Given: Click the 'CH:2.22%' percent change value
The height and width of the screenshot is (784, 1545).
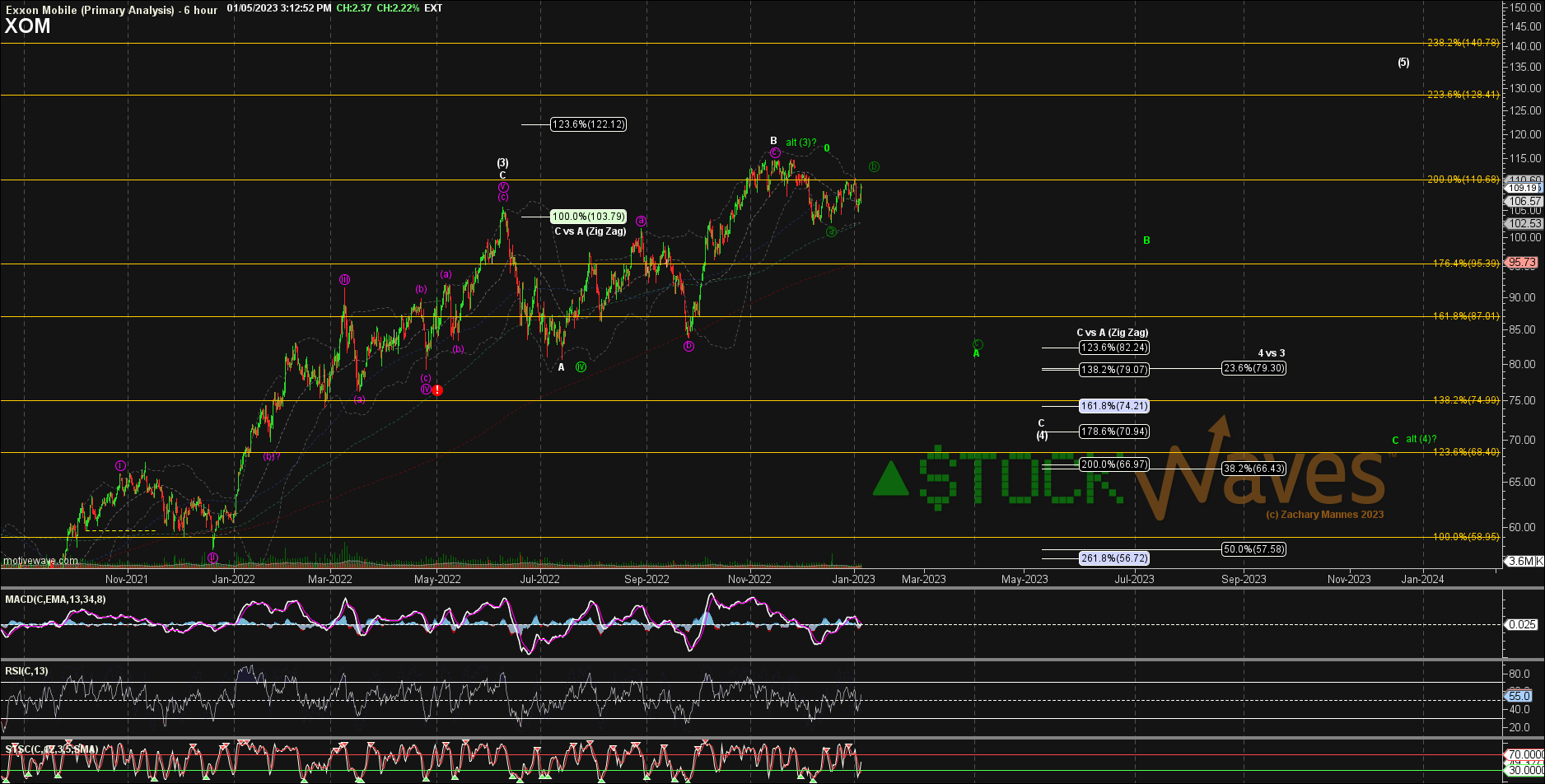Looking at the screenshot, I should point(398,8).
